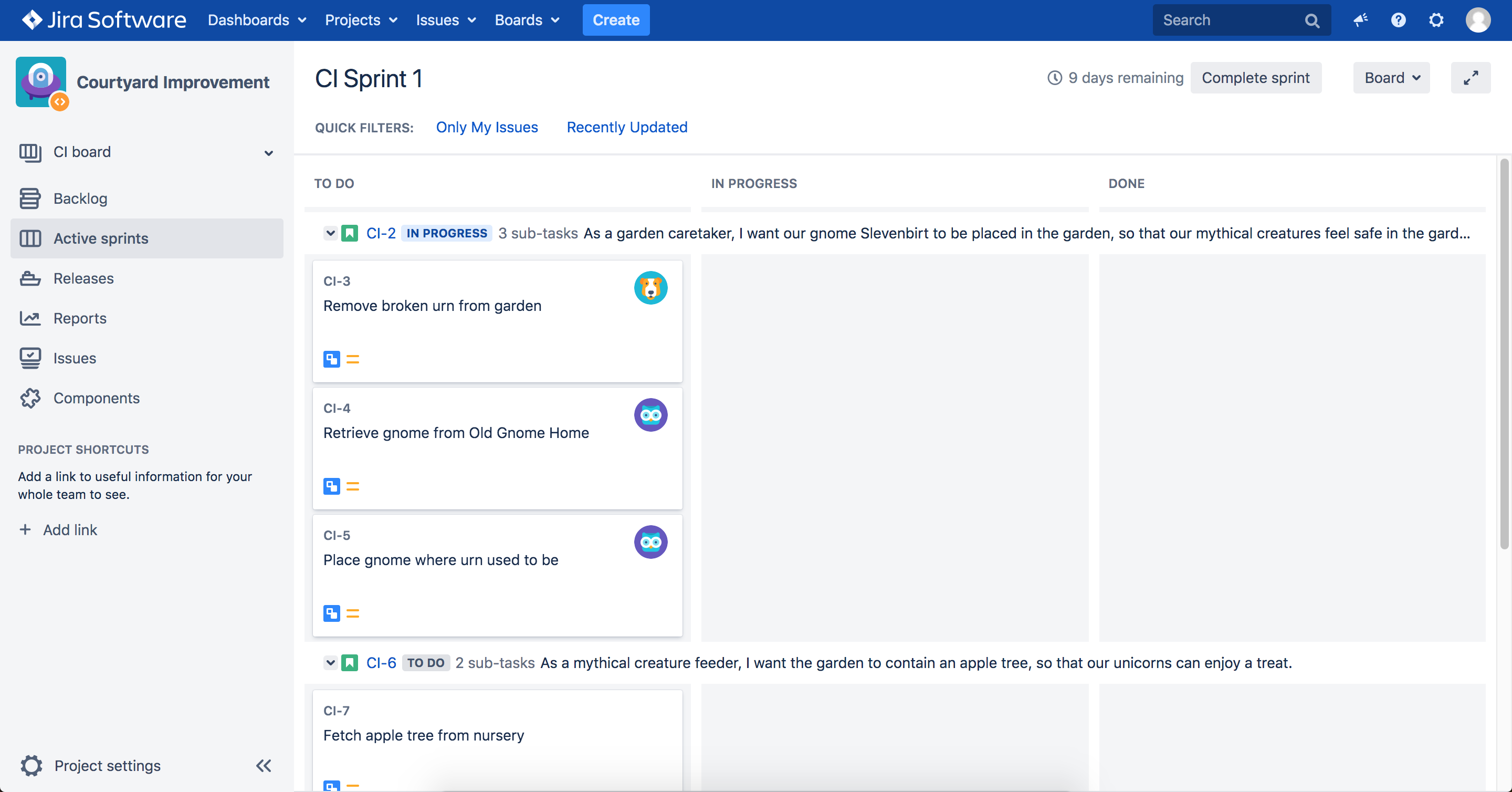The image size is (1512, 792).
Task: Click the story type icon beside CI-2
Action: (350, 234)
